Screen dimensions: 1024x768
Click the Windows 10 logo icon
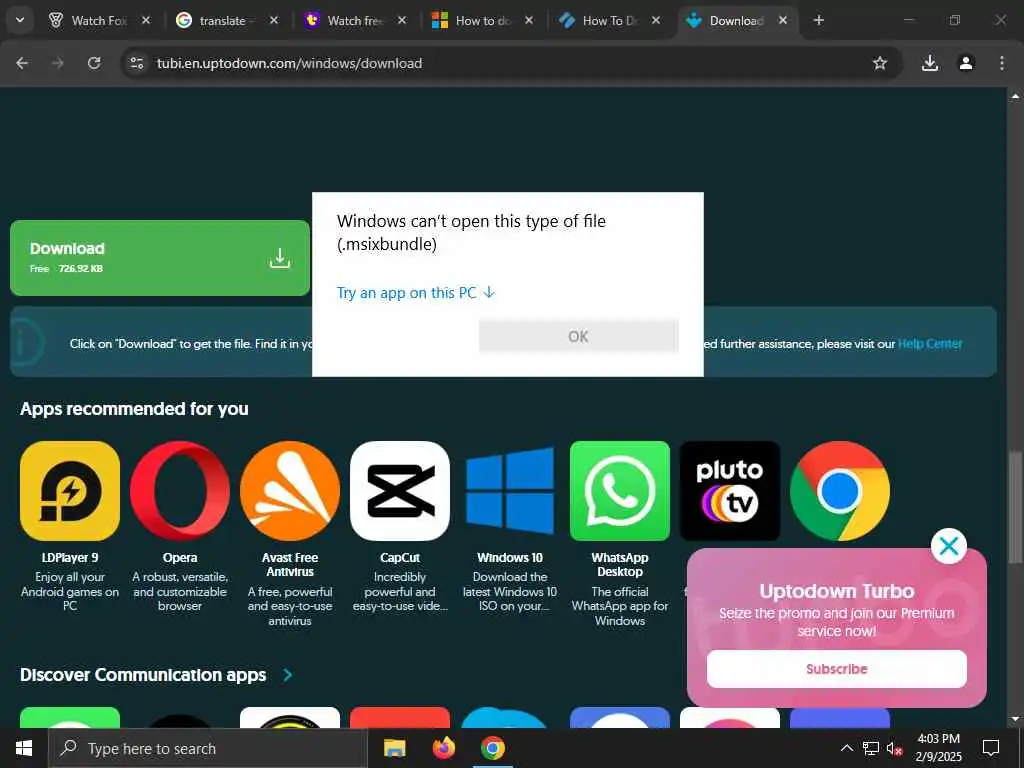click(510, 490)
